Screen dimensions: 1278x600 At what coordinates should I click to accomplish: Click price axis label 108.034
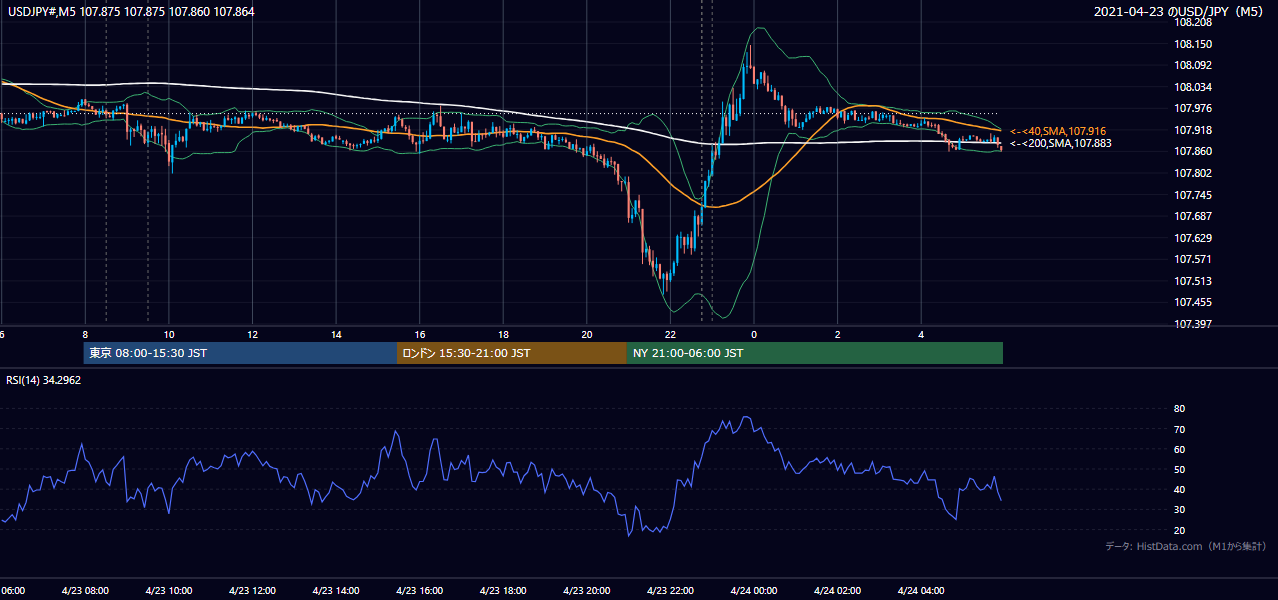tap(1193, 87)
